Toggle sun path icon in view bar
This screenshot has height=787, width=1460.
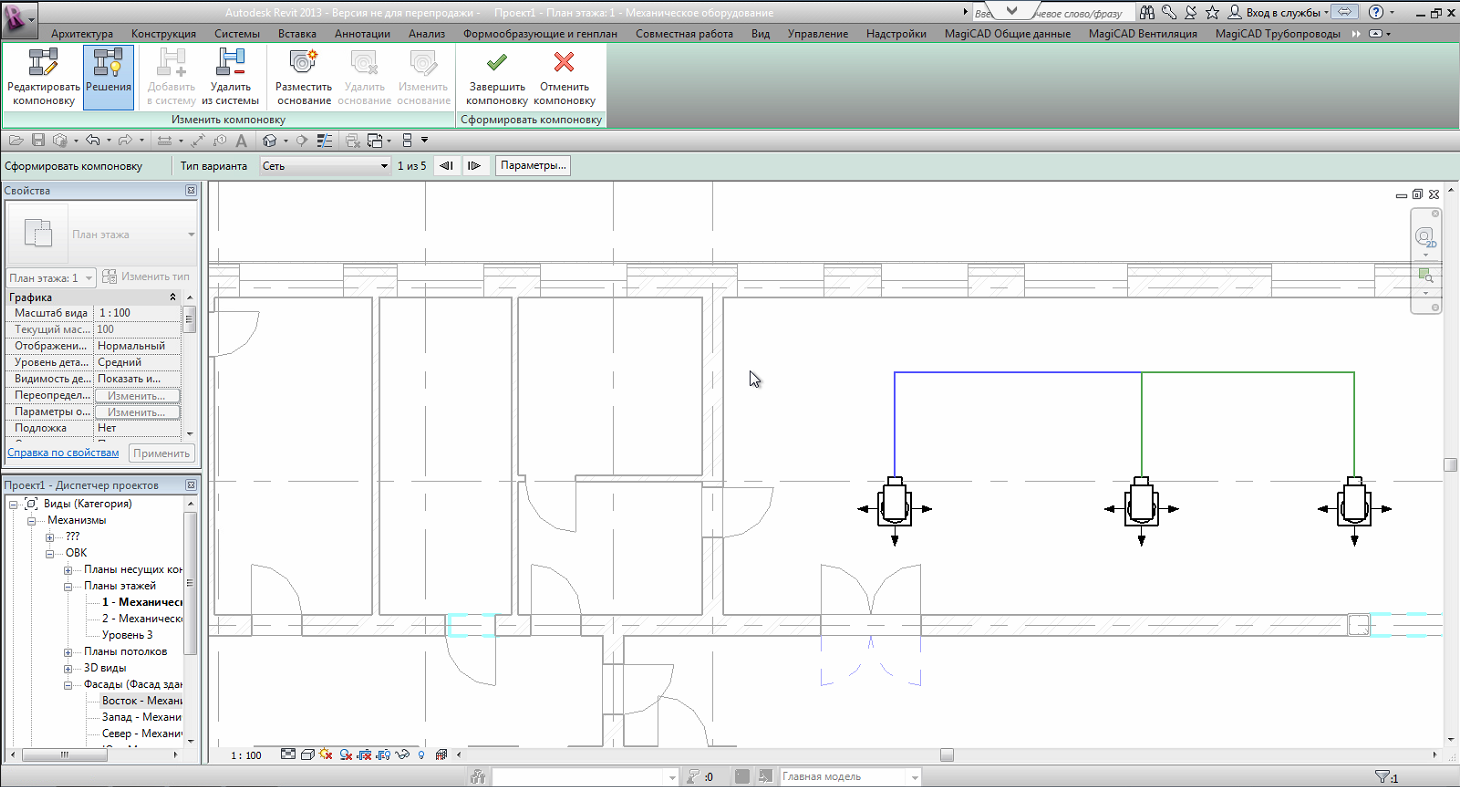click(x=326, y=755)
